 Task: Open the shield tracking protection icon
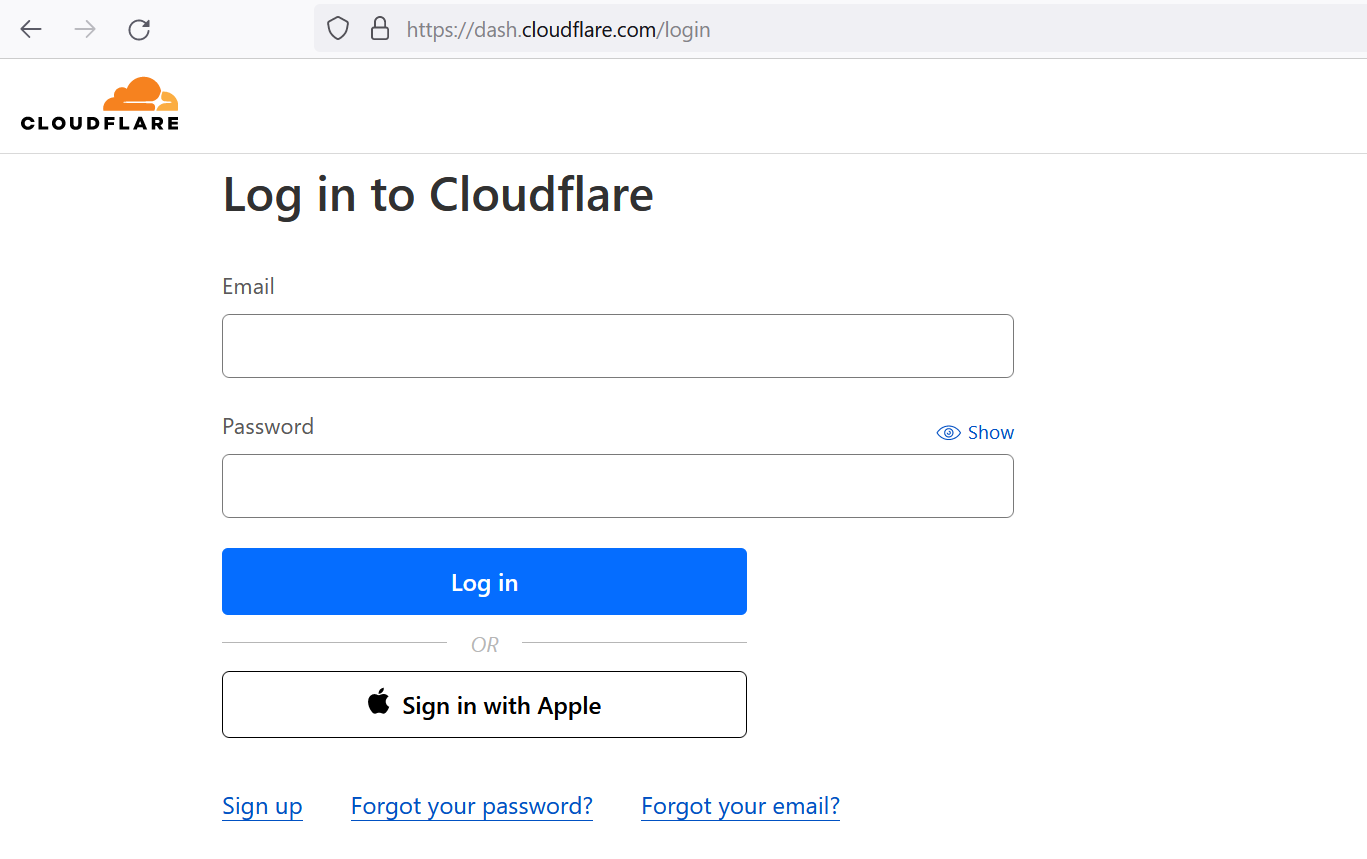(x=338, y=29)
